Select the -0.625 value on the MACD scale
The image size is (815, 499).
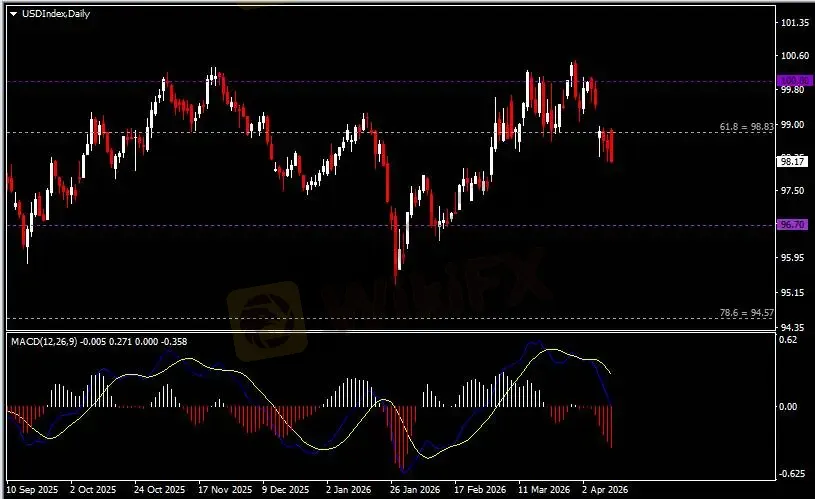click(x=791, y=474)
